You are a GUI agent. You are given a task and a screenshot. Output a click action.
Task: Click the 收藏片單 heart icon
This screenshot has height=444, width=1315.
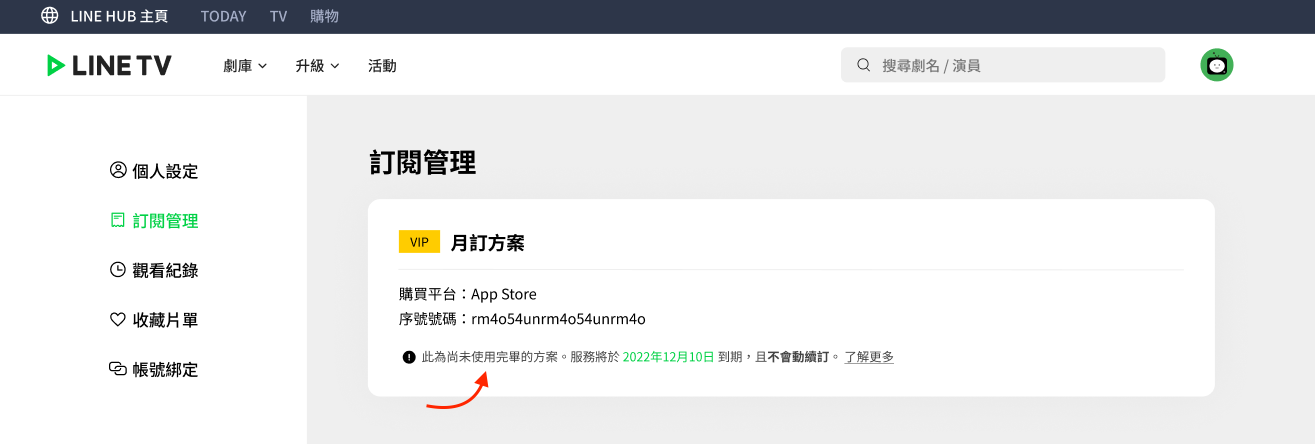pos(118,319)
